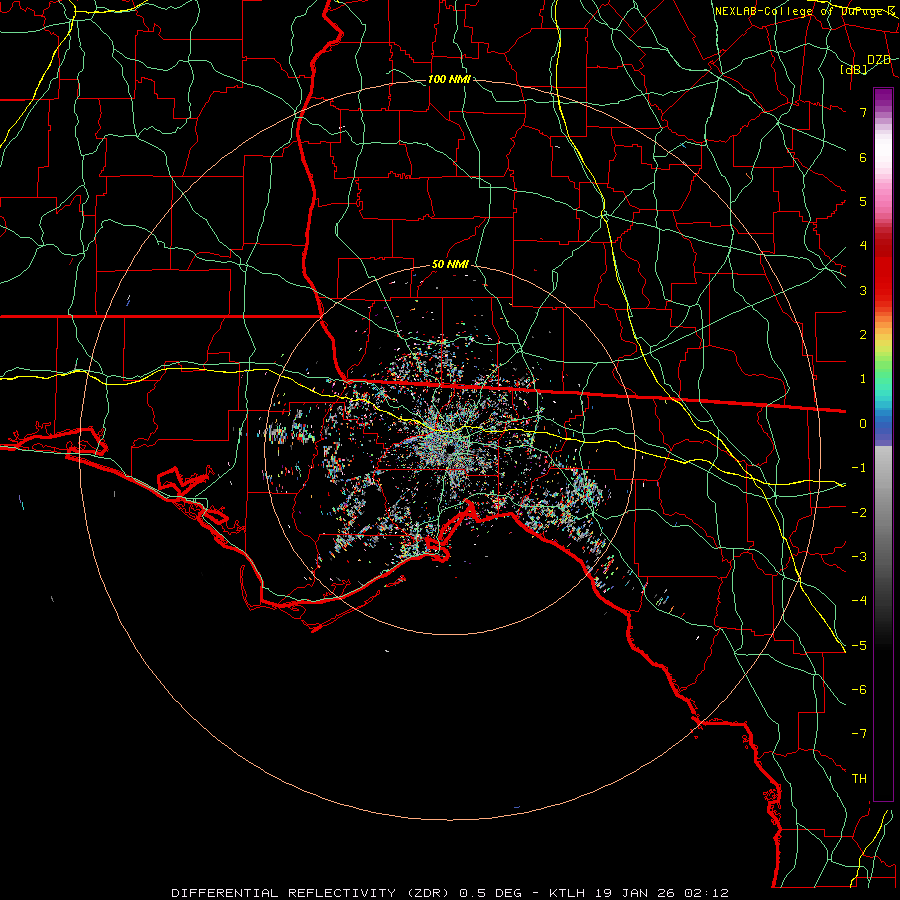This screenshot has width=900, height=900.
Task: Click the bottom Differential Reflectivity KTLH caption
Action: click(450, 893)
